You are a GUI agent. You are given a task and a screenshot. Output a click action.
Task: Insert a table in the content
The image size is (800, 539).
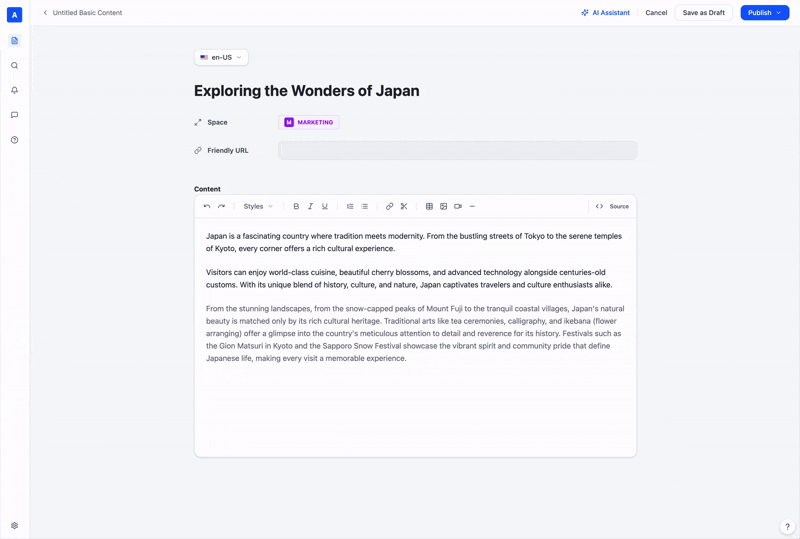(x=429, y=206)
